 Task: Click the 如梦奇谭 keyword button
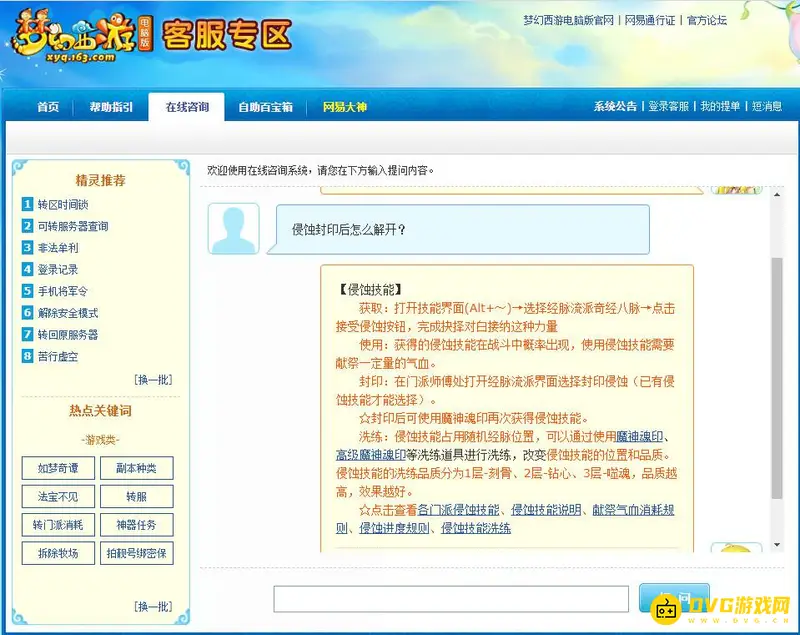coord(58,468)
